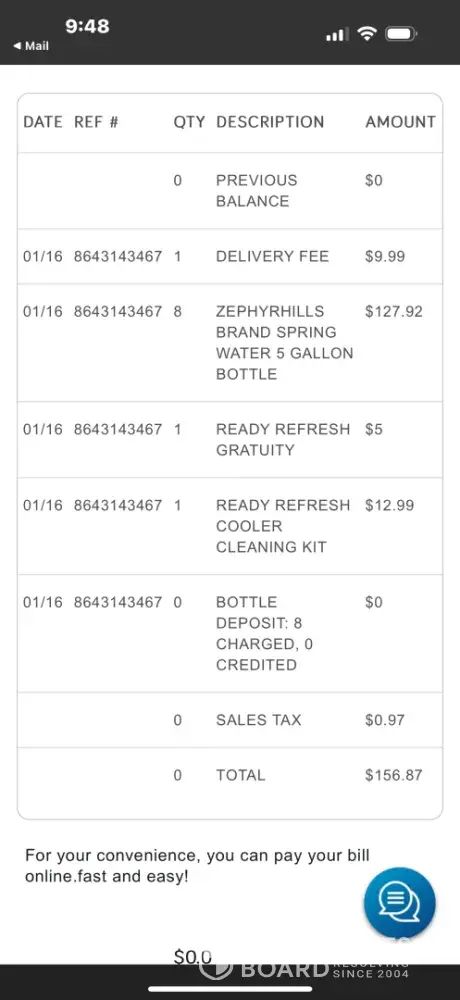
Task: Tap the 9:48 clock in status bar
Action: pyautogui.click(x=87, y=26)
